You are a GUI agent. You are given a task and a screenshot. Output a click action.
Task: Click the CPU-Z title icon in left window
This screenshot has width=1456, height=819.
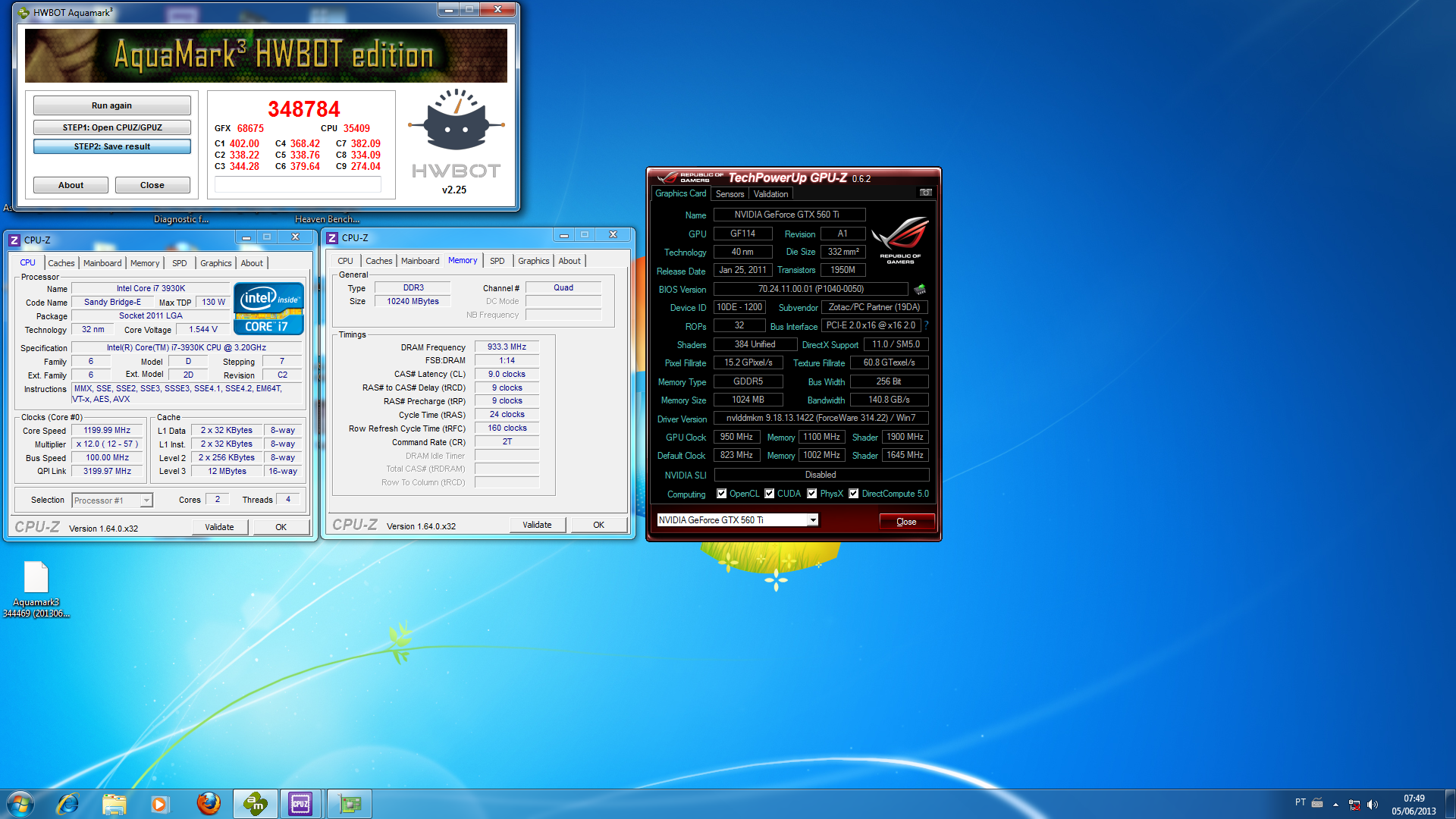(14, 240)
